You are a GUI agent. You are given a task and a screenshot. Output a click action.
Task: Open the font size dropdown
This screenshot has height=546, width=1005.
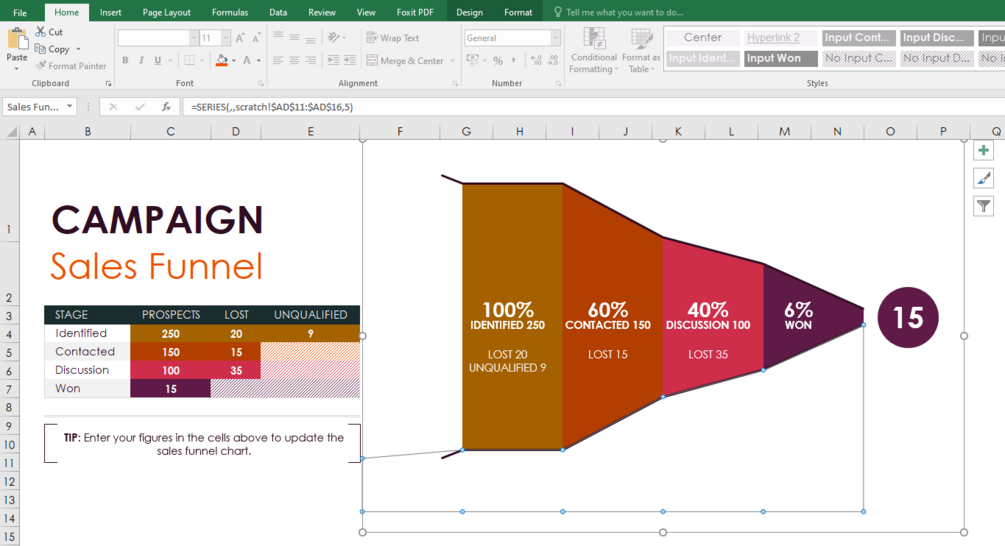pyautogui.click(x=226, y=38)
